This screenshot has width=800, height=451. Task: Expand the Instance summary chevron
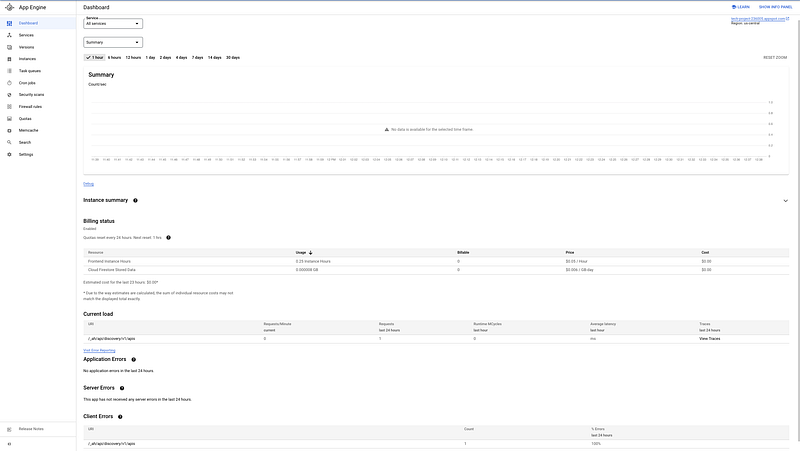(785, 201)
